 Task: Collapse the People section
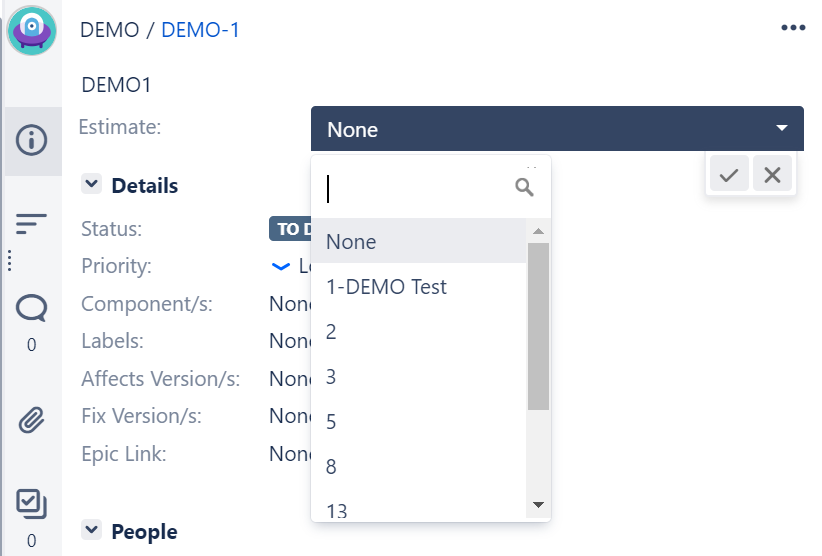(x=92, y=531)
